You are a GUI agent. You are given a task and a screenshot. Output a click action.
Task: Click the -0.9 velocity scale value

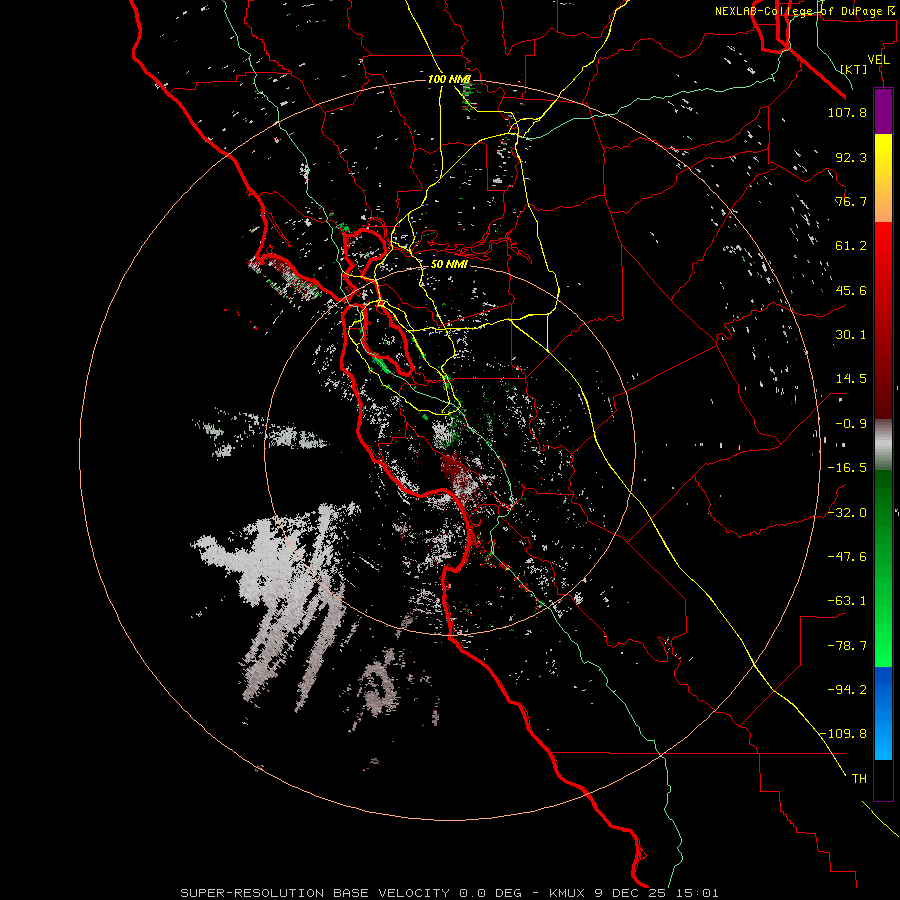pyautogui.click(x=851, y=424)
